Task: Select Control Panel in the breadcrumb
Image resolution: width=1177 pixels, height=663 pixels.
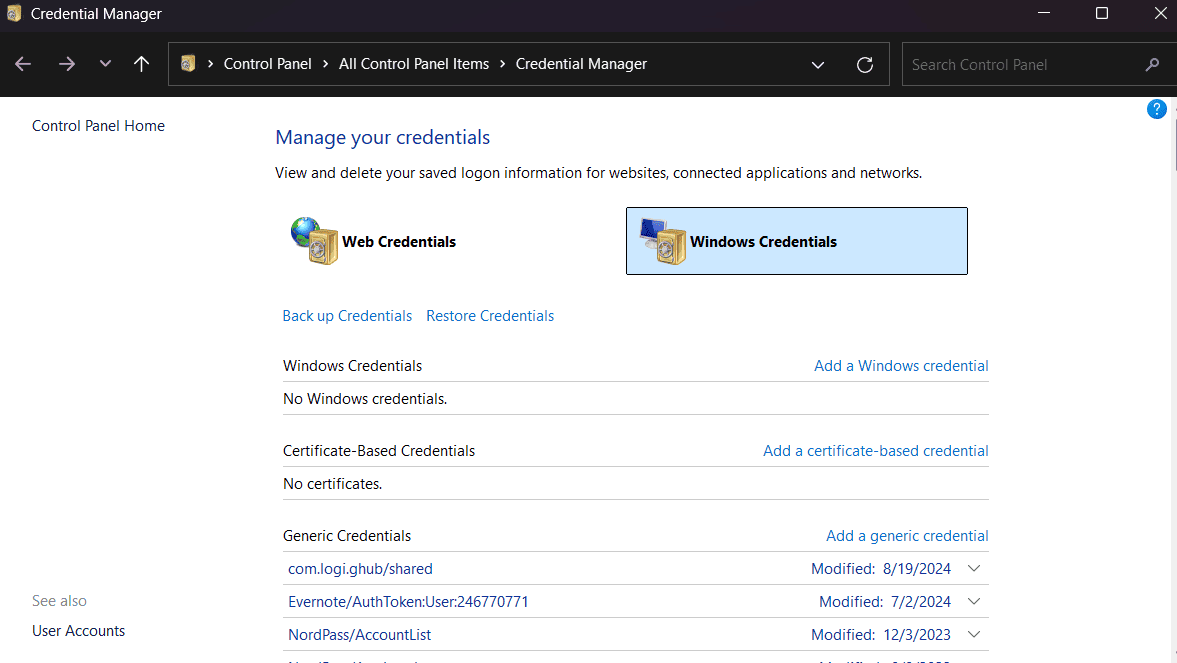Action: [x=267, y=64]
